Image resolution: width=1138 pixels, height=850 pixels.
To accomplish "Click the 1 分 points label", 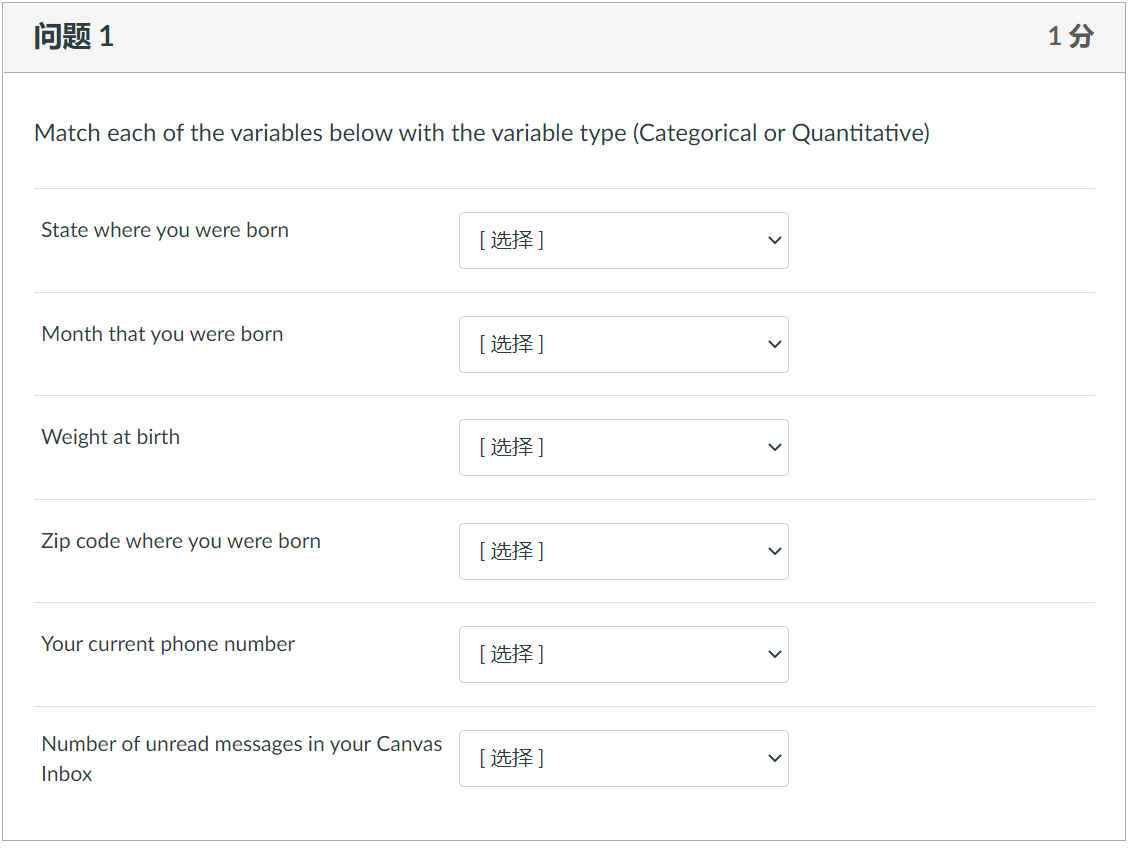I will coord(1071,36).
